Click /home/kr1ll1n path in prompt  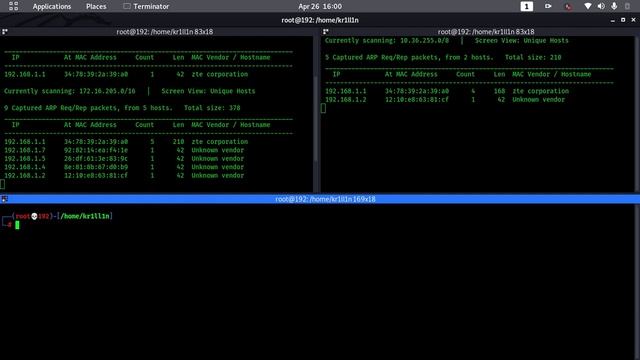coord(85,216)
